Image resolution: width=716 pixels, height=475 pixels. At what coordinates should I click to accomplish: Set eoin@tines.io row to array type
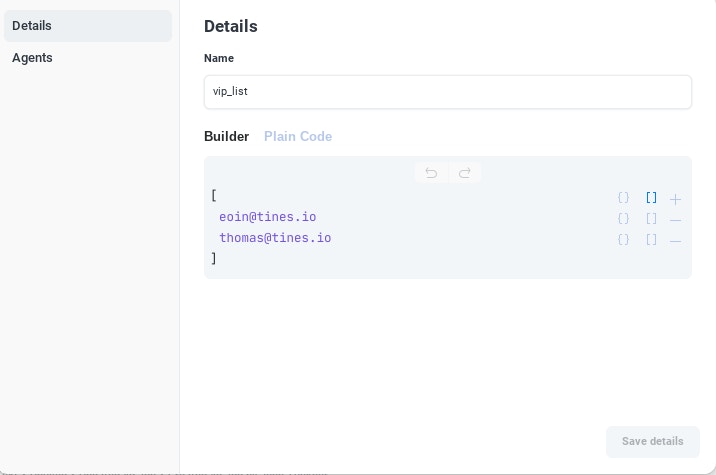pyautogui.click(x=651, y=219)
